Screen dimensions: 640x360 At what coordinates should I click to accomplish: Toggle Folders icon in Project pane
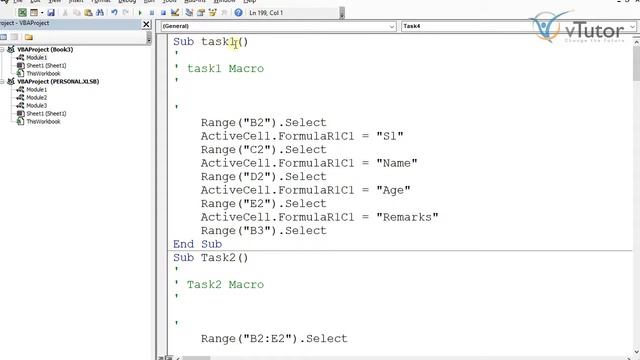(x=29, y=37)
